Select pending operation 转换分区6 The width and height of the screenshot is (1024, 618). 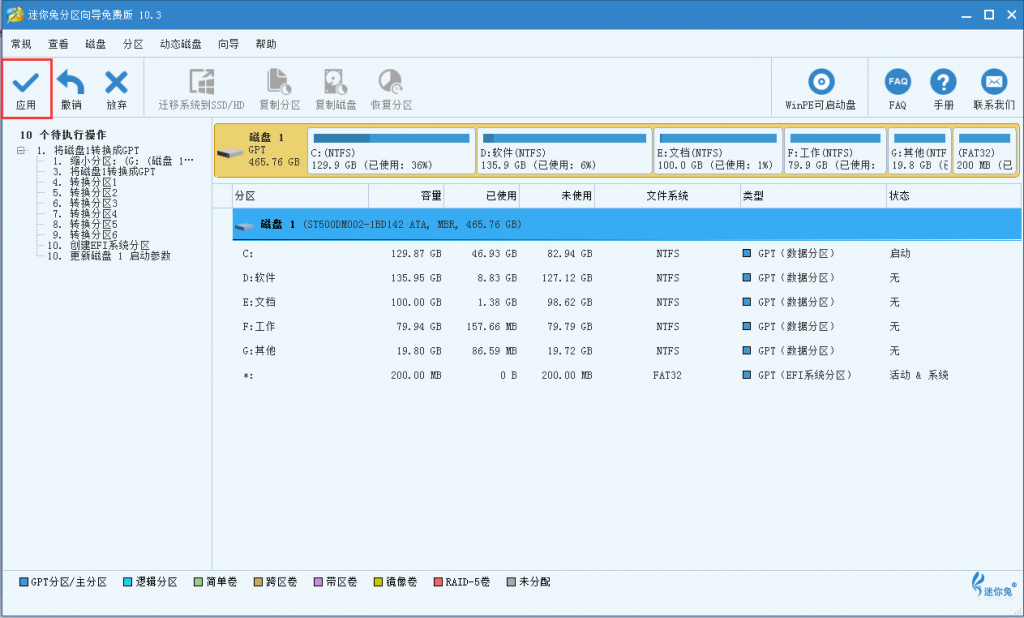85,235
